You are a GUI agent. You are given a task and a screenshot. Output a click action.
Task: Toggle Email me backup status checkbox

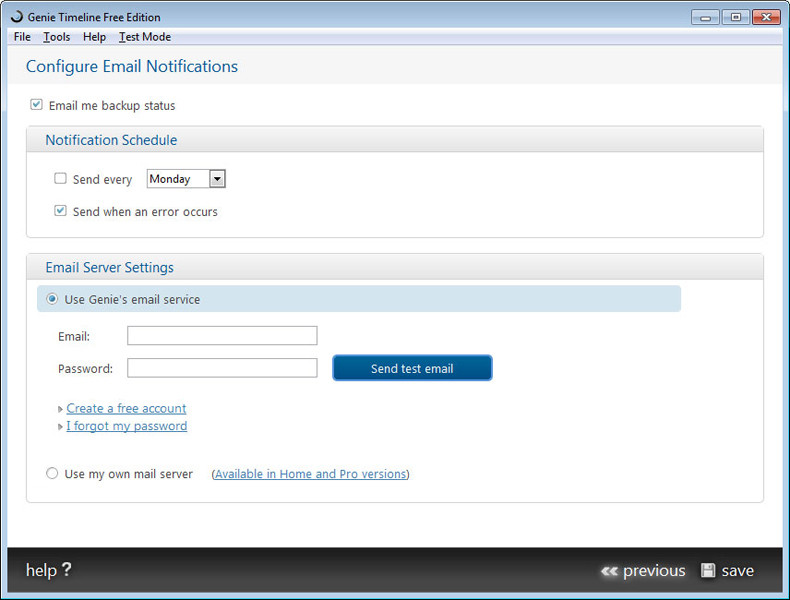tap(36, 105)
